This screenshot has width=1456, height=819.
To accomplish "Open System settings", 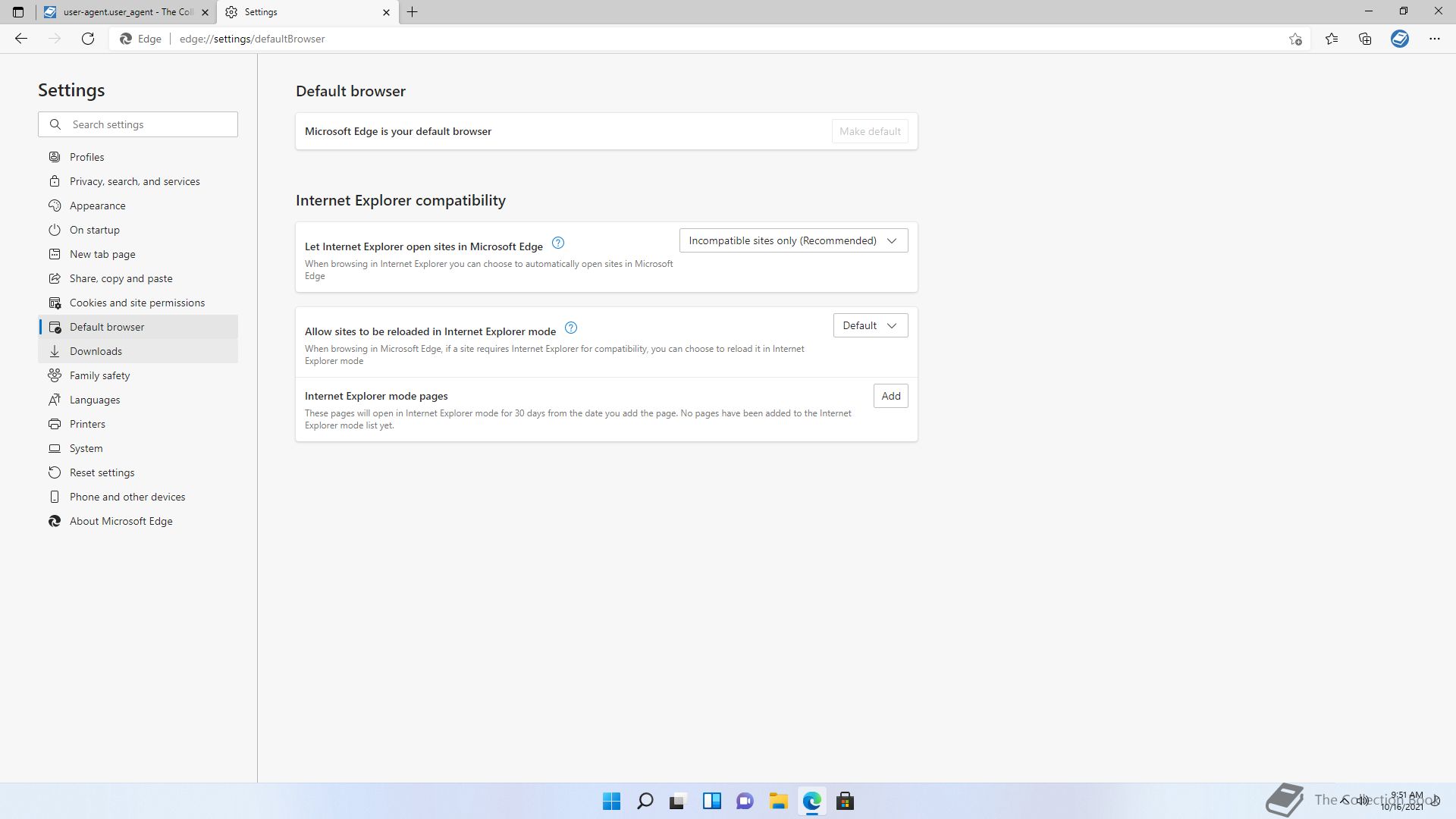I will pyautogui.click(x=138, y=448).
